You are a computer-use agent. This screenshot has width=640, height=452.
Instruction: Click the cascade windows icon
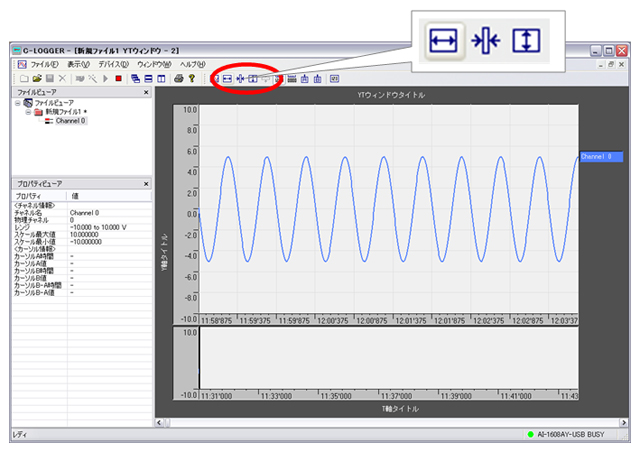click(x=136, y=78)
